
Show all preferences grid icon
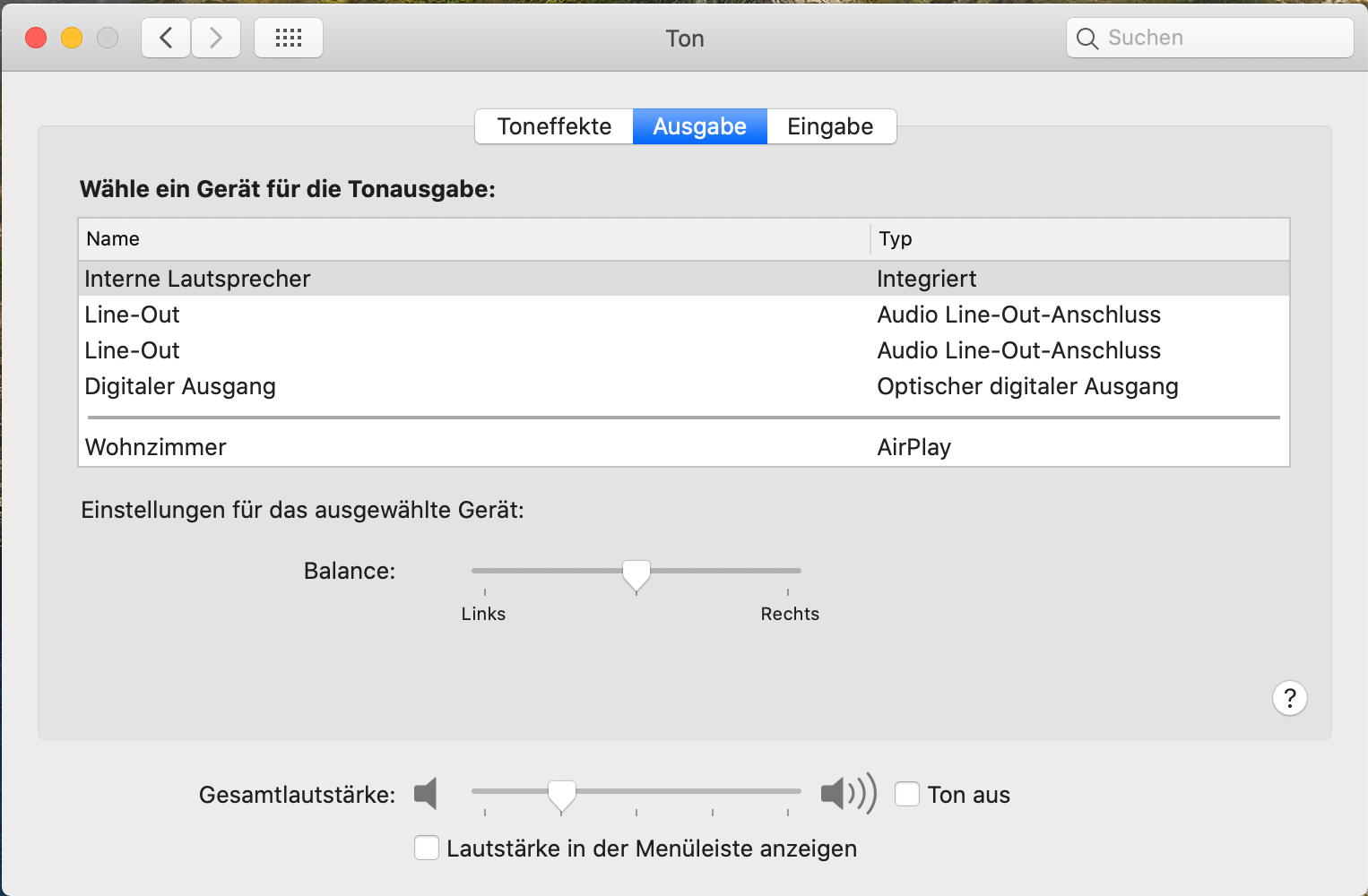click(x=289, y=38)
